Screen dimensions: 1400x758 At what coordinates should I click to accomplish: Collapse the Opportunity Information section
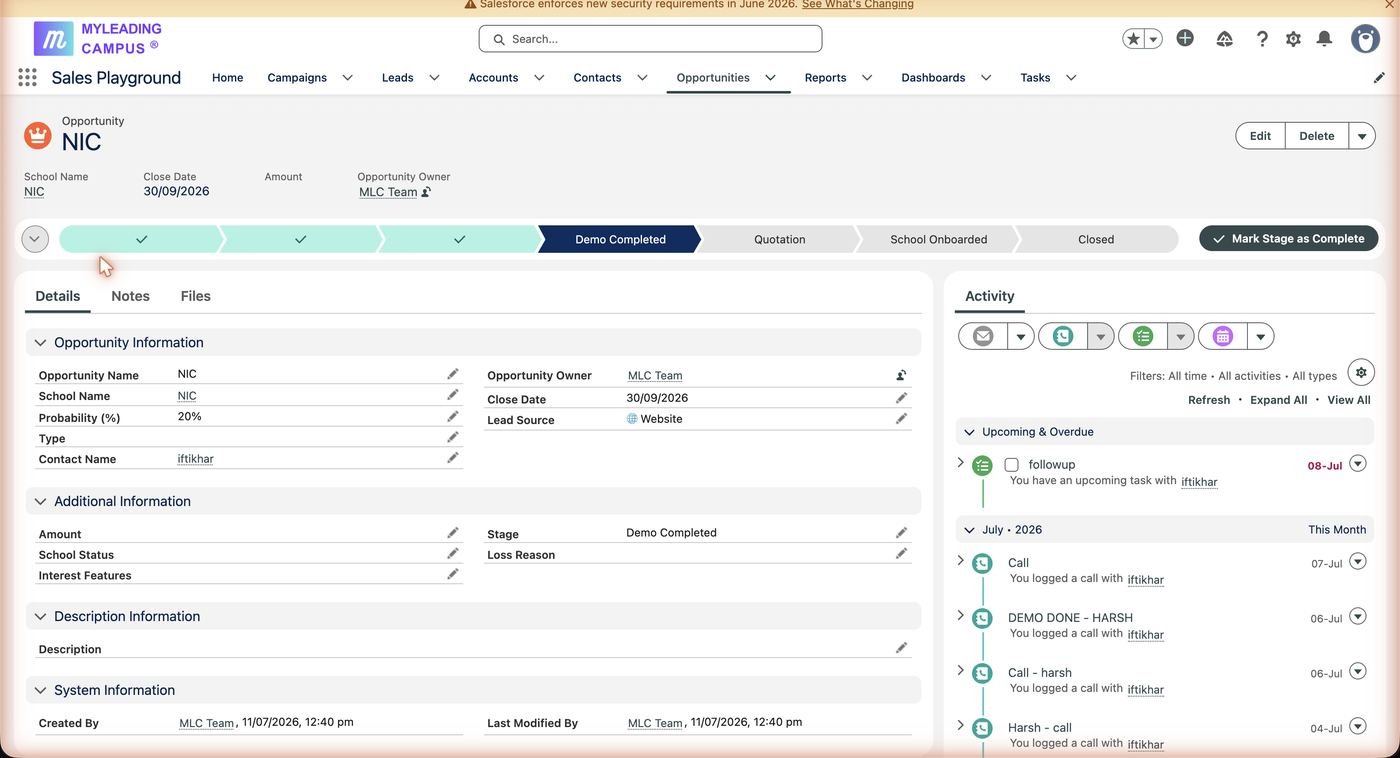40,342
